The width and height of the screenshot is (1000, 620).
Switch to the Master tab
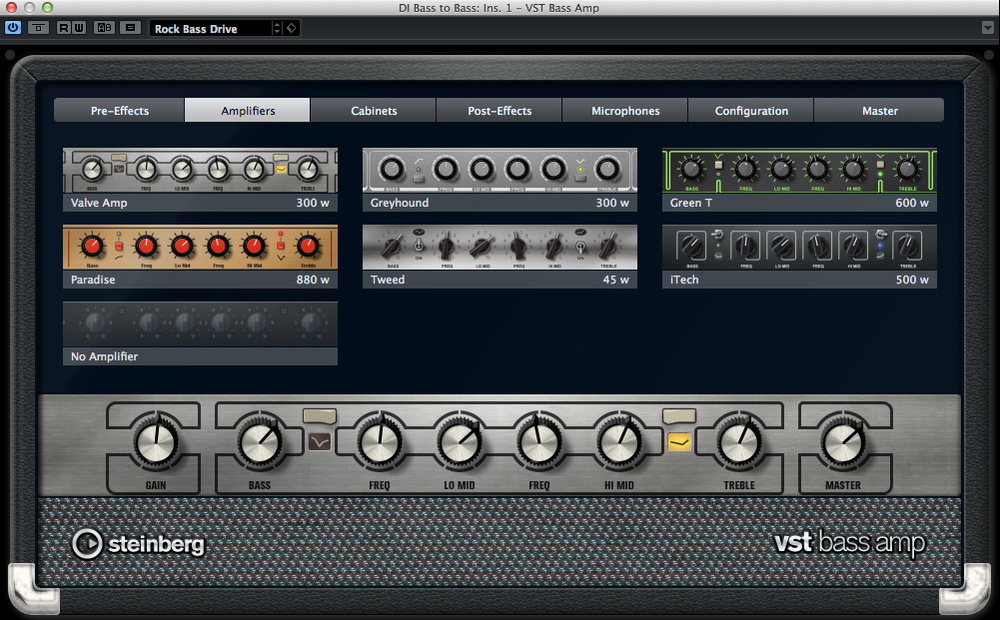879,110
